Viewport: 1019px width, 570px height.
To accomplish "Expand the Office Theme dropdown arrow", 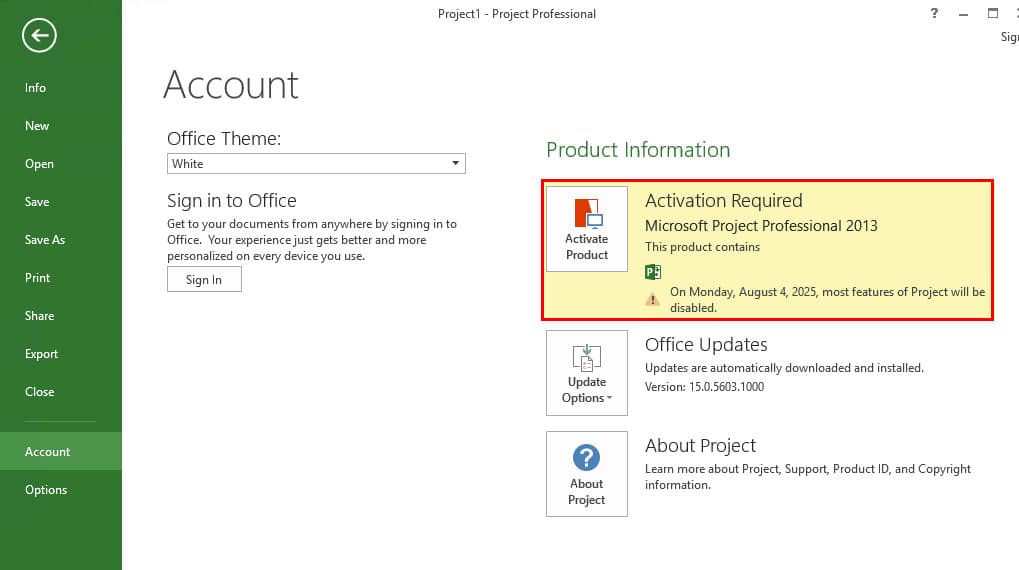I will (456, 163).
